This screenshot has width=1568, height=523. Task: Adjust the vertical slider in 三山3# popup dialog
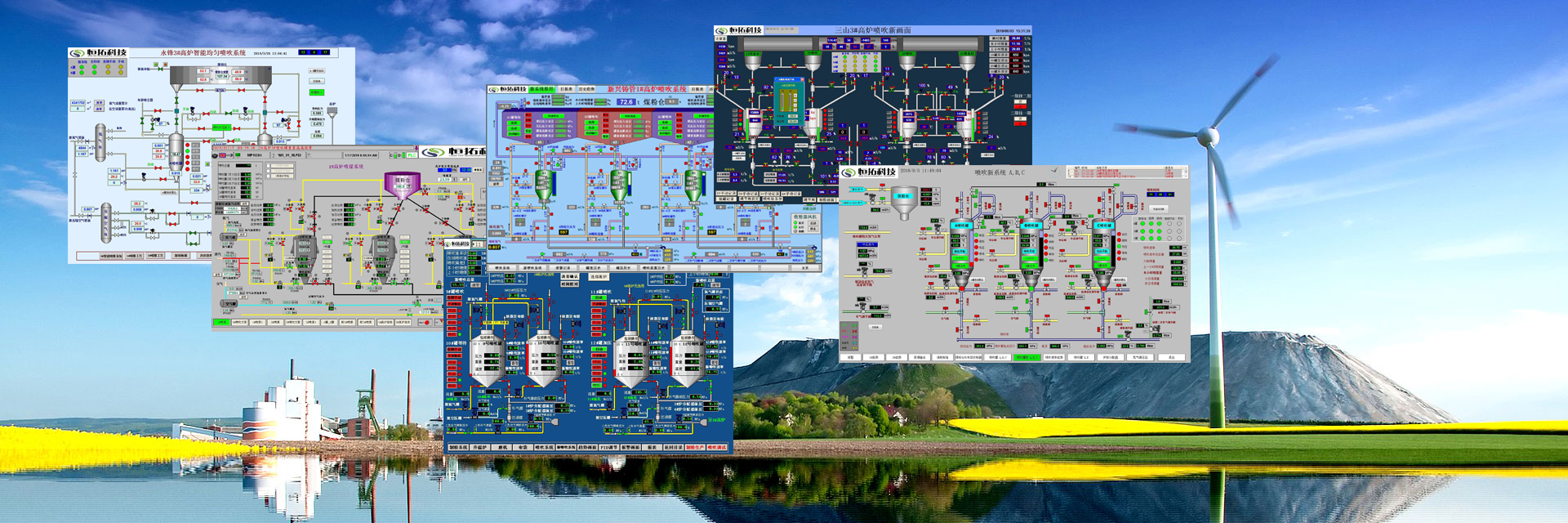coord(788,101)
